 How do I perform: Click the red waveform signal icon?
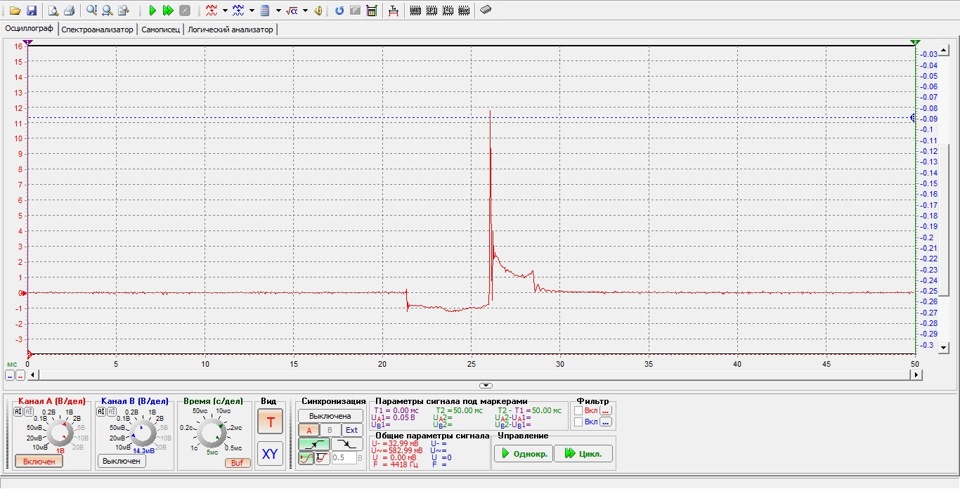212,10
